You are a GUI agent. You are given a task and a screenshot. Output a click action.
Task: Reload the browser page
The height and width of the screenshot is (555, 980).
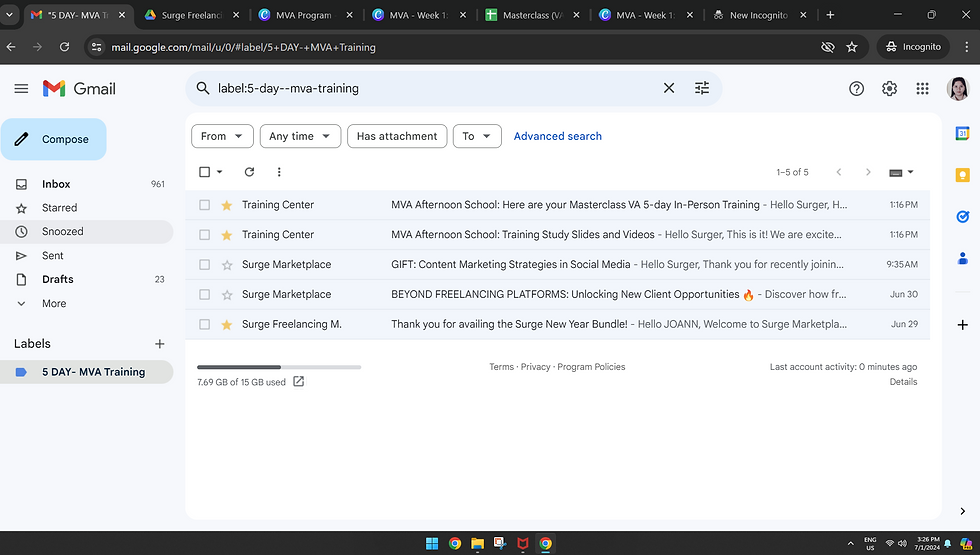click(64, 47)
